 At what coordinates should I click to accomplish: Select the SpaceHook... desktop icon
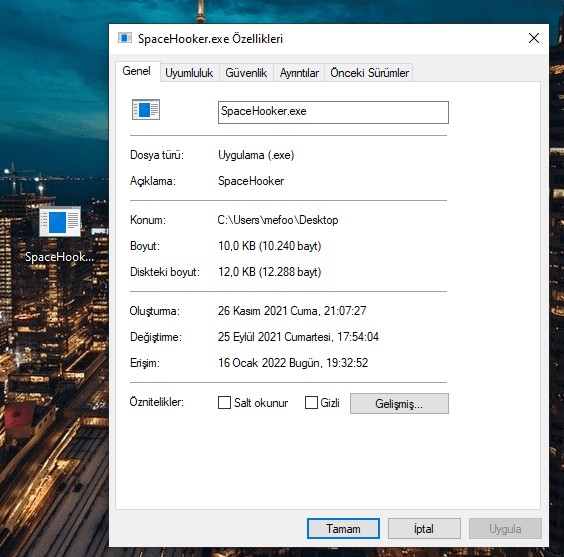(x=60, y=234)
